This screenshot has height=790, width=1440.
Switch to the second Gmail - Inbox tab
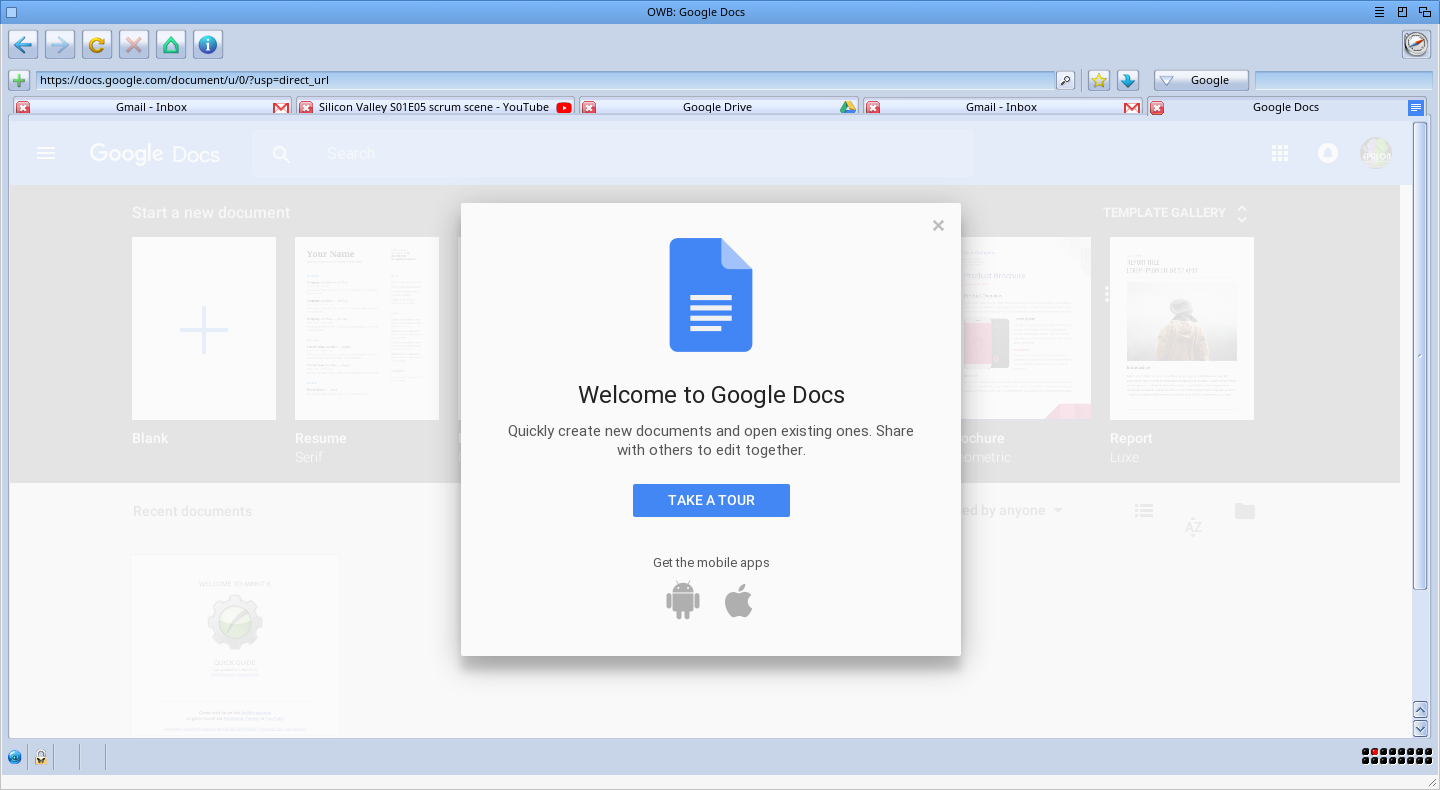1002,107
